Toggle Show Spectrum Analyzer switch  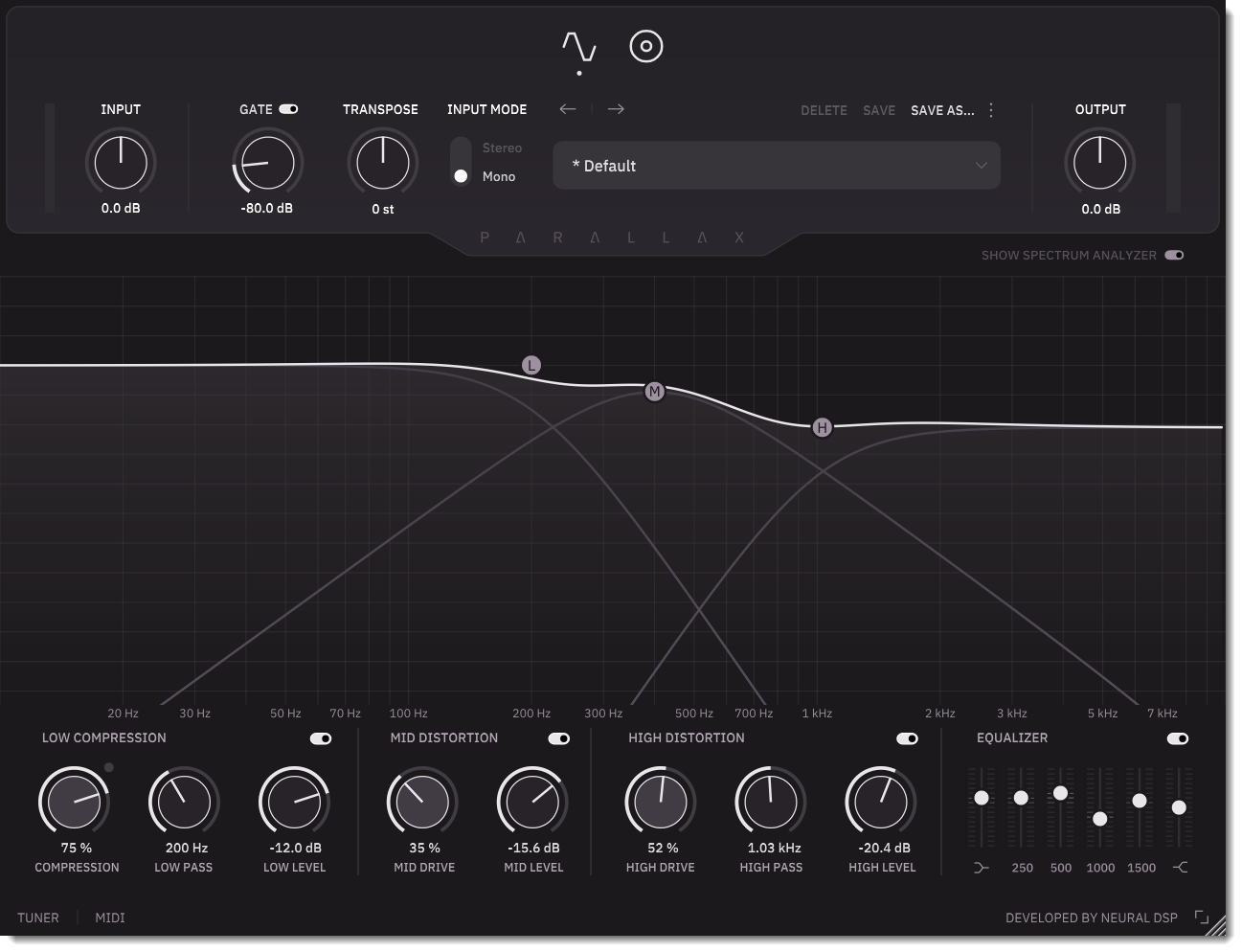1174,256
